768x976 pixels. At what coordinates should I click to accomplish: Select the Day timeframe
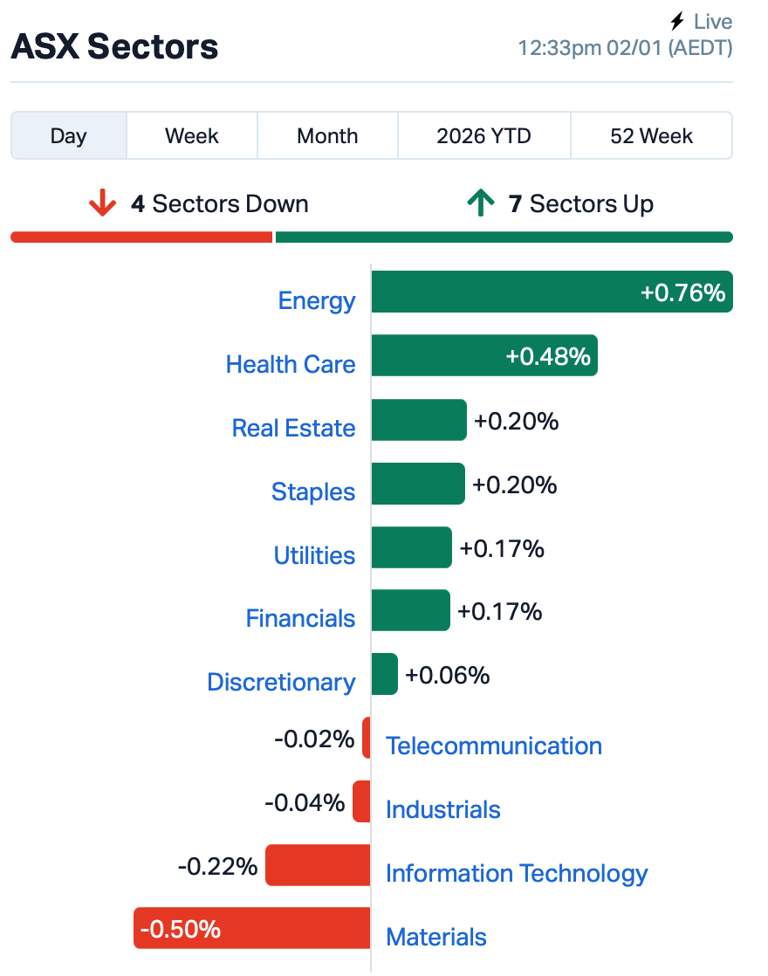pos(68,135)
